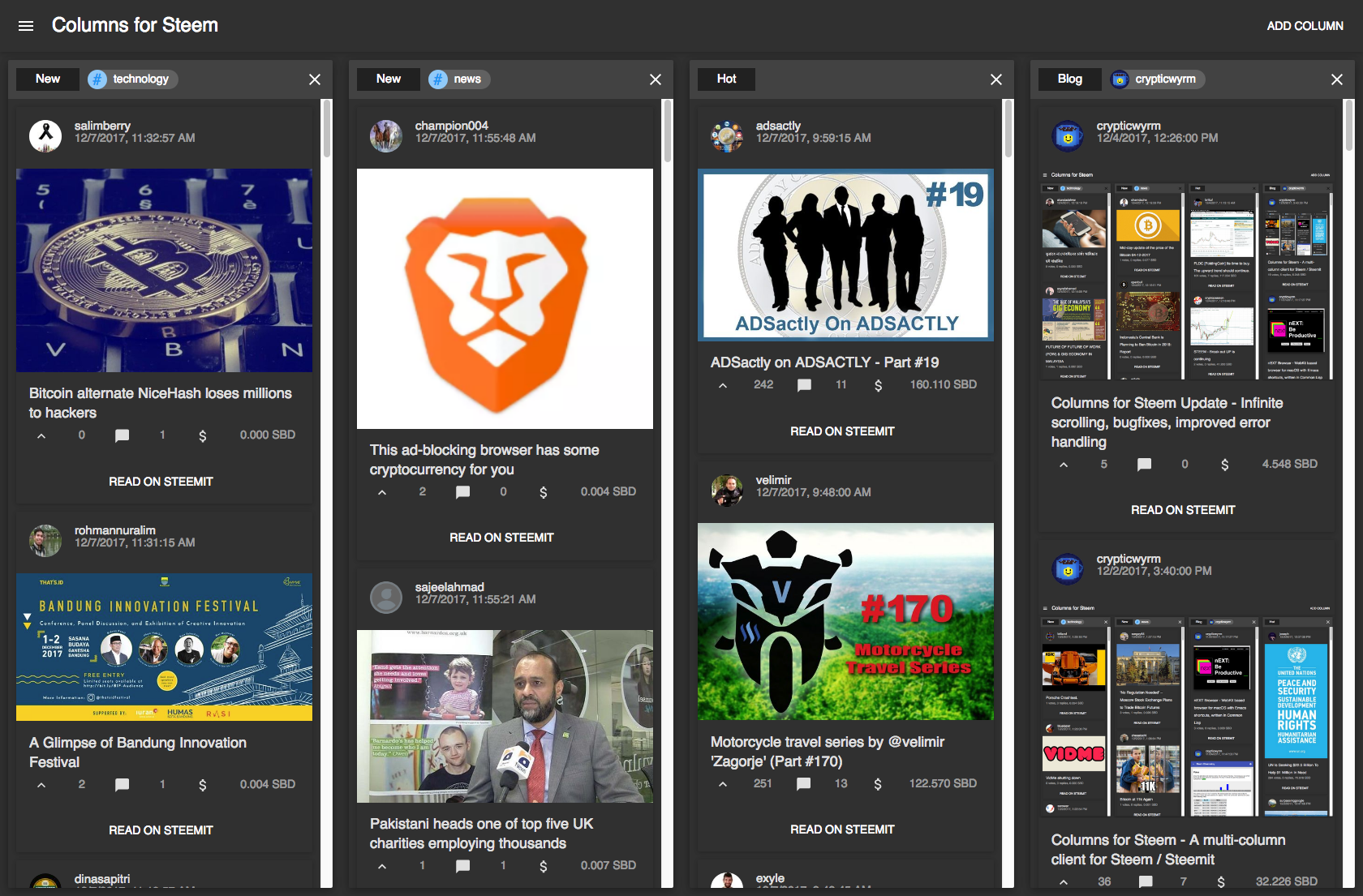The height and width of the screenshot is (896, 1363).
Task: Open velimir's avatar
Action: 727,490
